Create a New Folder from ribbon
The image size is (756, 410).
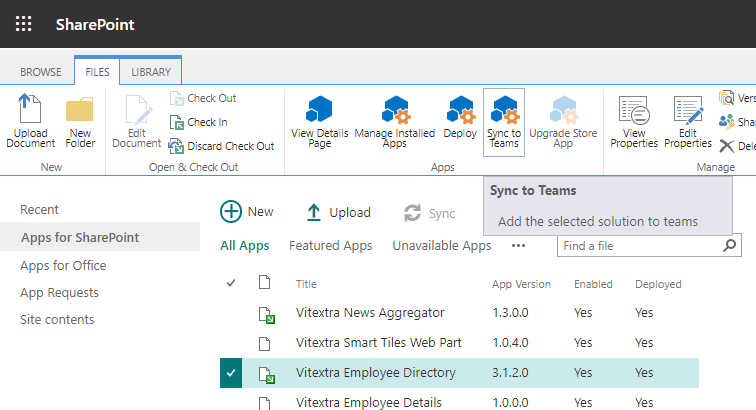pos(80,121)
